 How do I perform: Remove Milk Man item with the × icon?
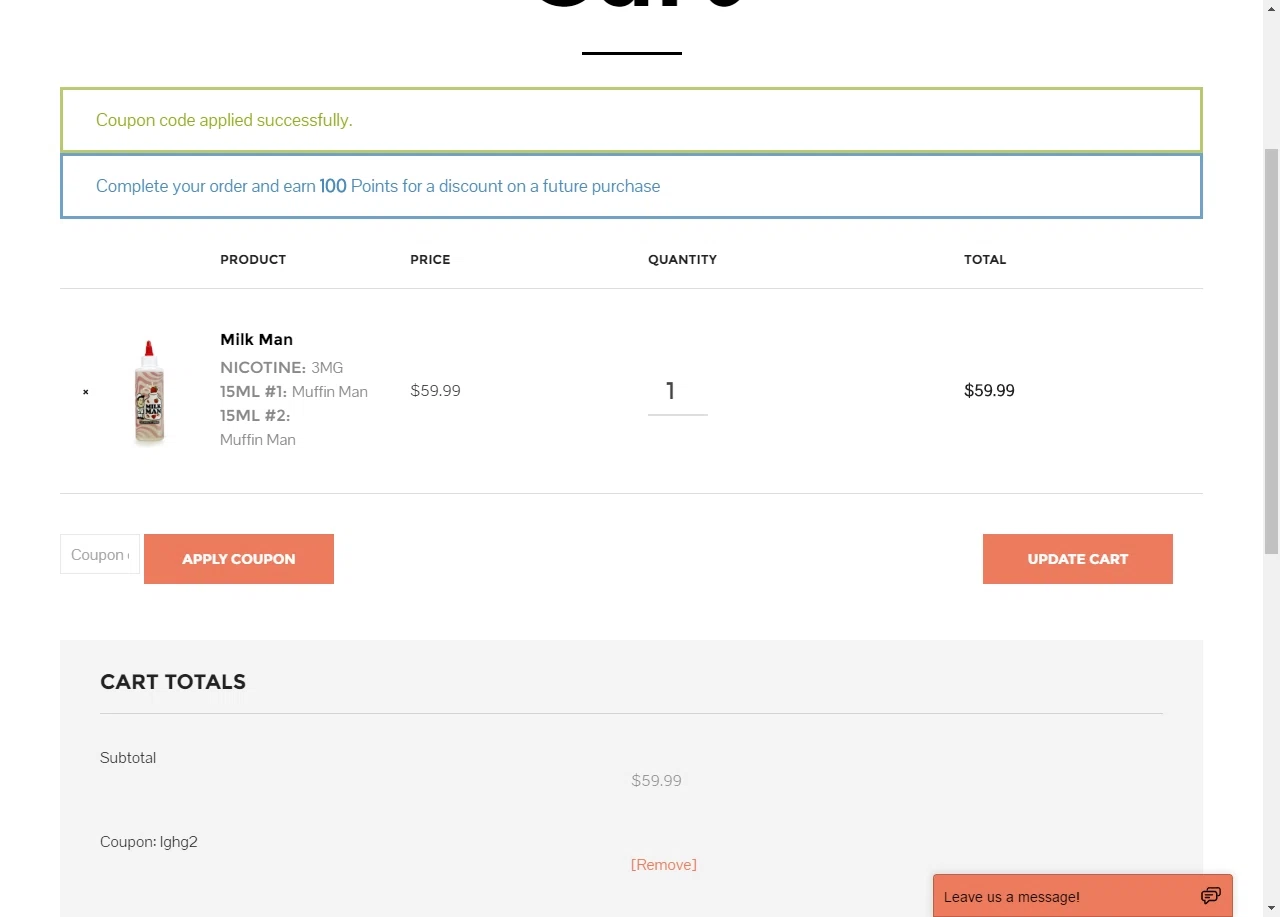click(x=85, y=392)
